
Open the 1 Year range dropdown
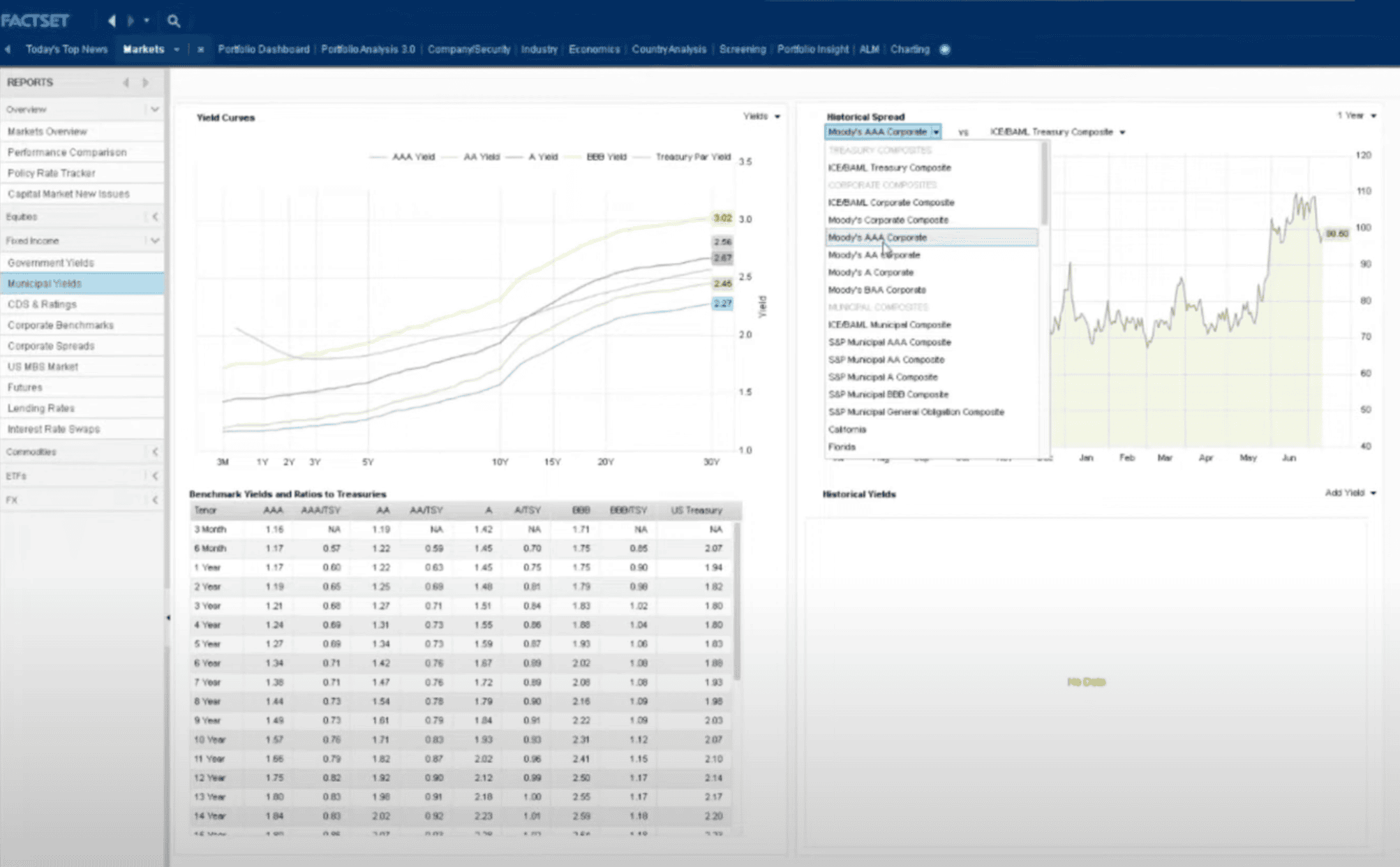pyautogui.click(x=1356, y=116)
